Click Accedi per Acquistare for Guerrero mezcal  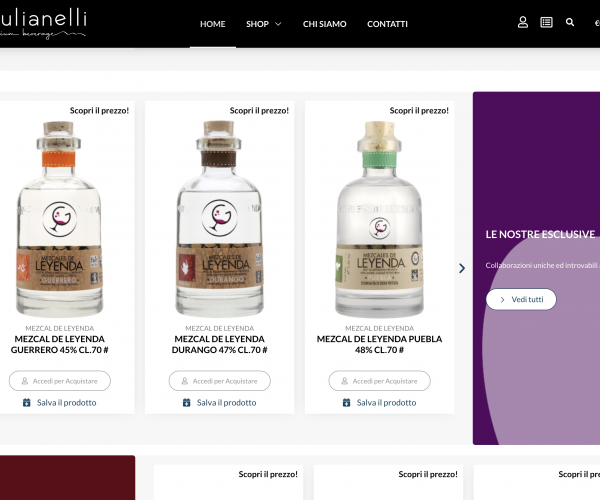coord(60,381)
